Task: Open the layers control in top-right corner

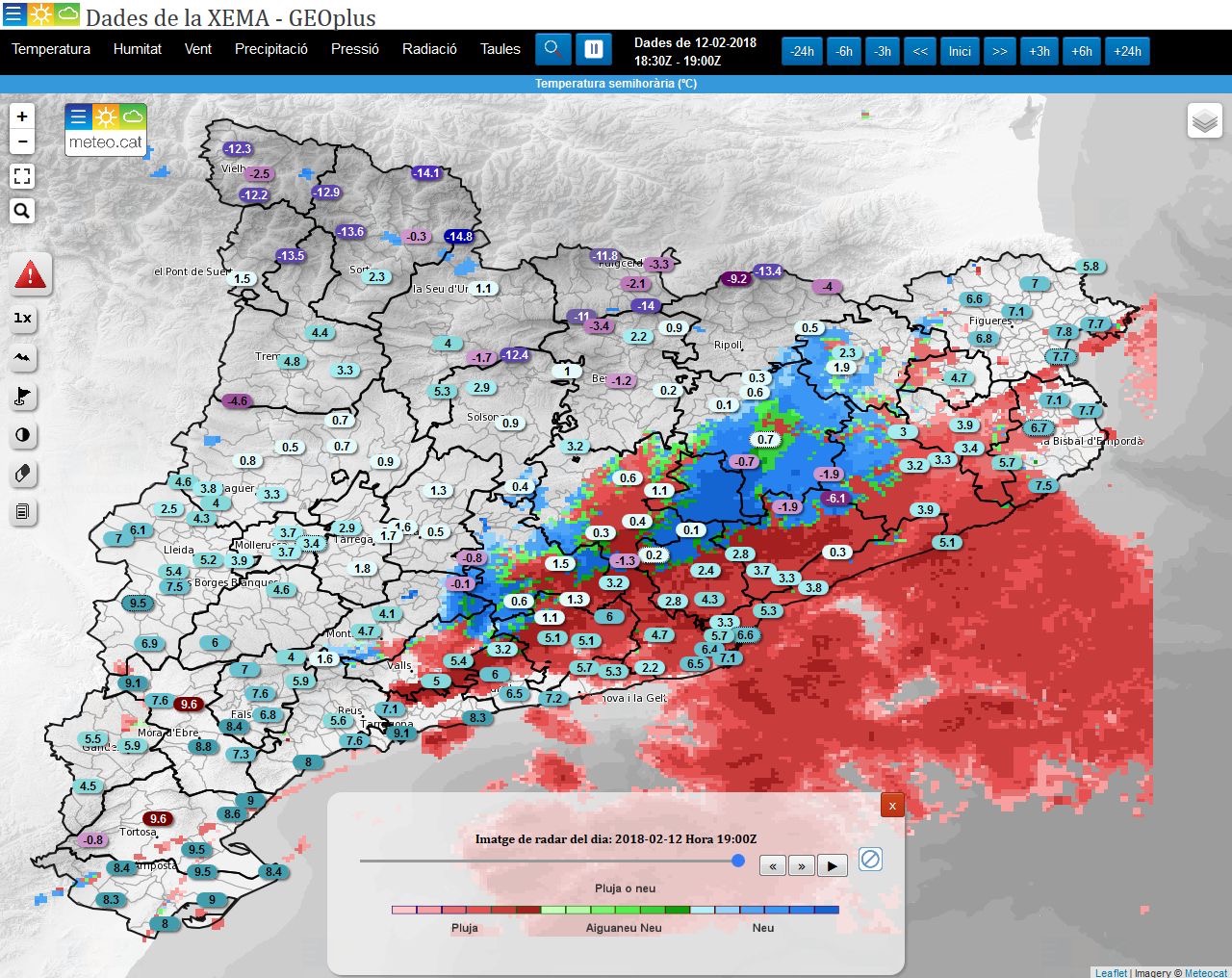Action: click(x=1204, y=121)
